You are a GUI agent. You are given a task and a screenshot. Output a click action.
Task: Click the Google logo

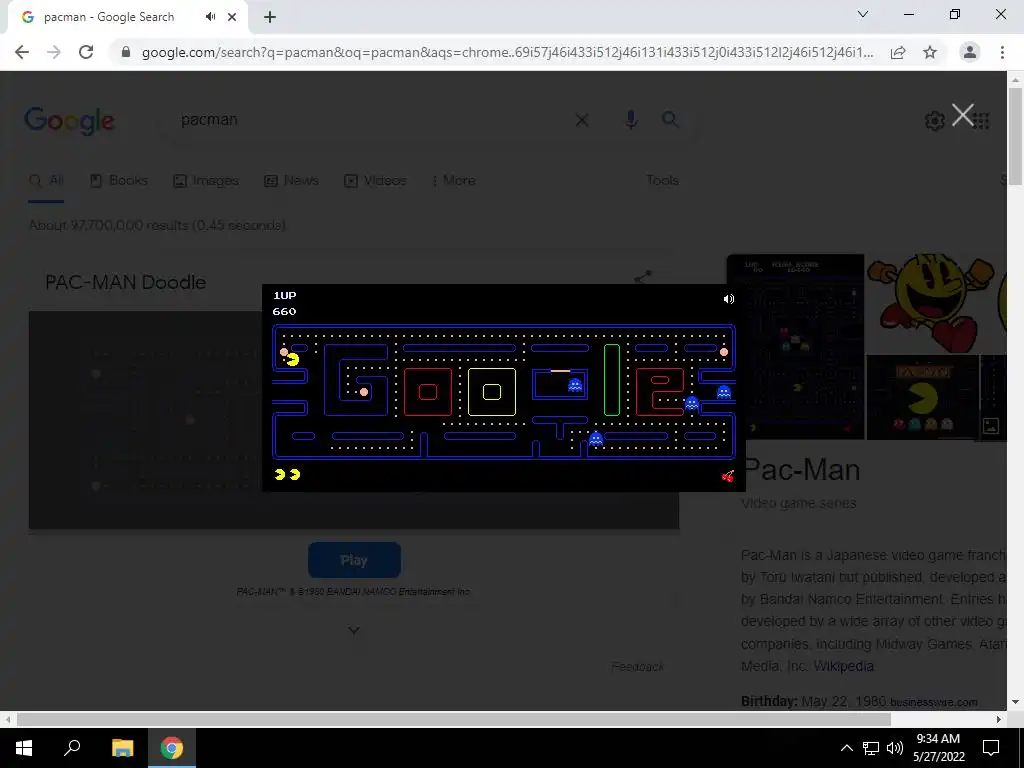tap(69, 121)
